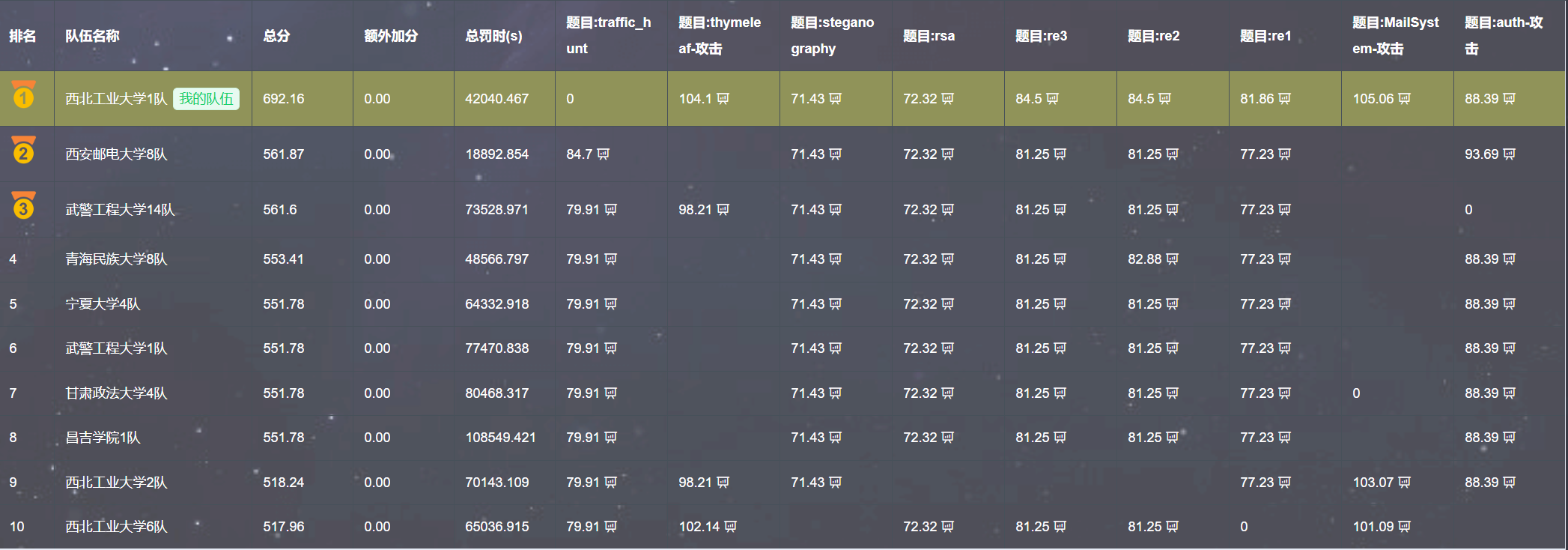Open team 宁夏大学4队

[x=103, y=304]
